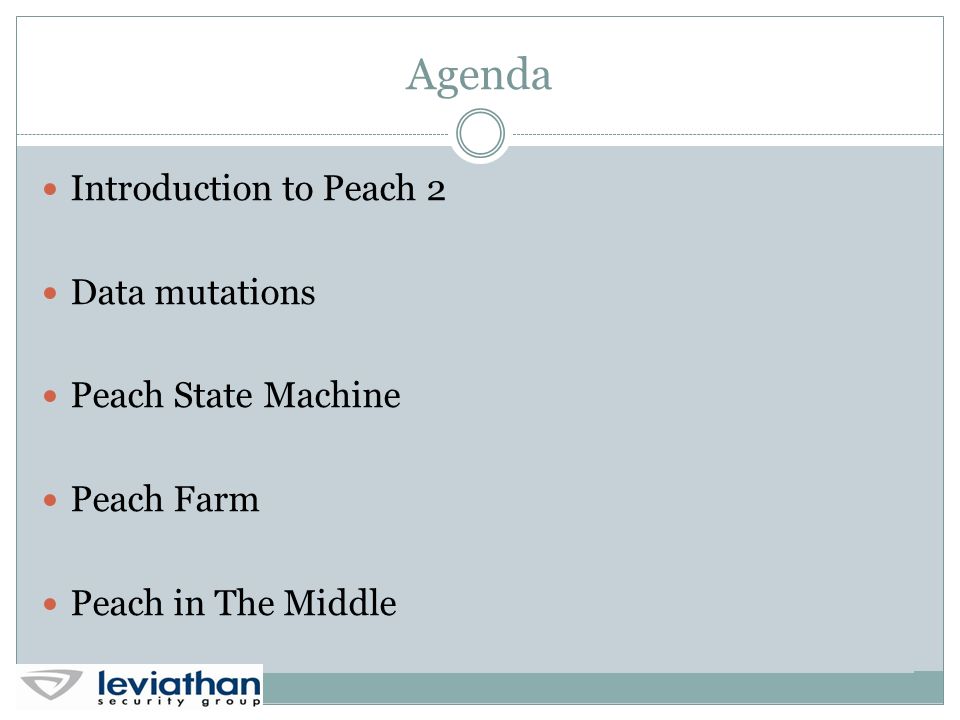Click the Agenda slide title
The width and height of the screenshot is (960, 720).
(479, 76)
